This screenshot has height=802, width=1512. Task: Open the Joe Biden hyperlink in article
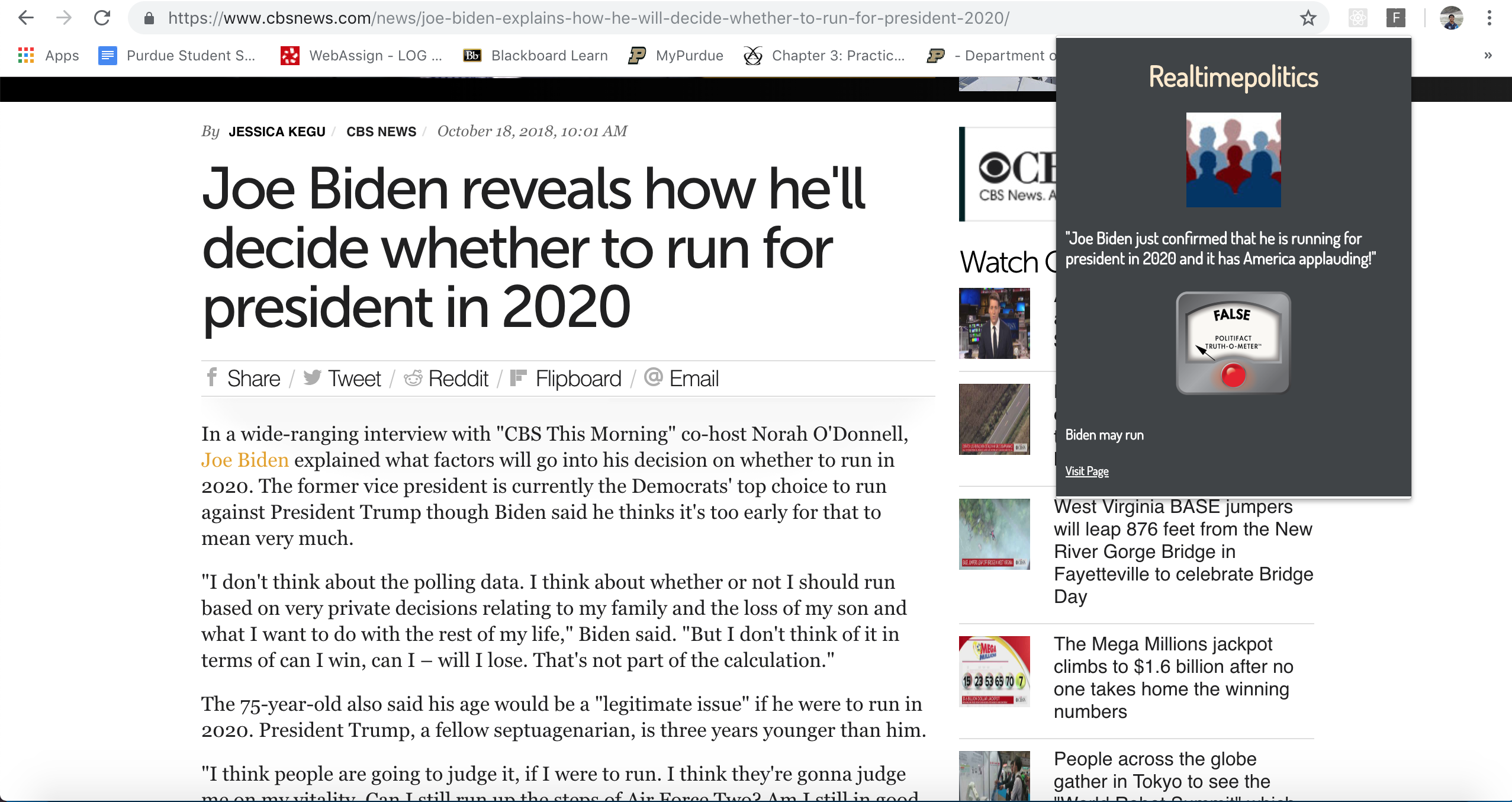click(245, 460)
